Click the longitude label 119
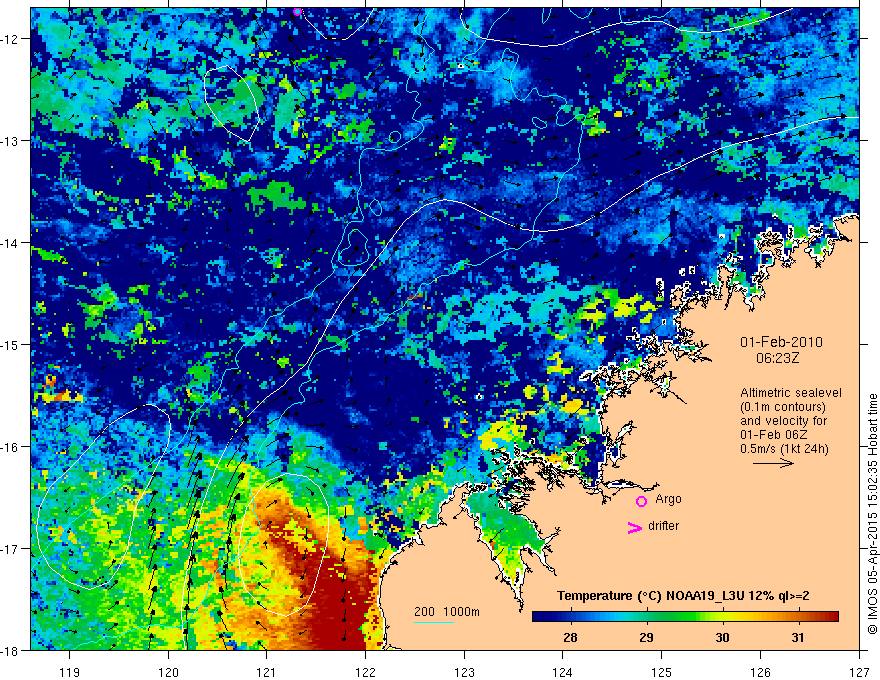The width and height of the screenshot is (880, 680). click(x=70, y=672)
